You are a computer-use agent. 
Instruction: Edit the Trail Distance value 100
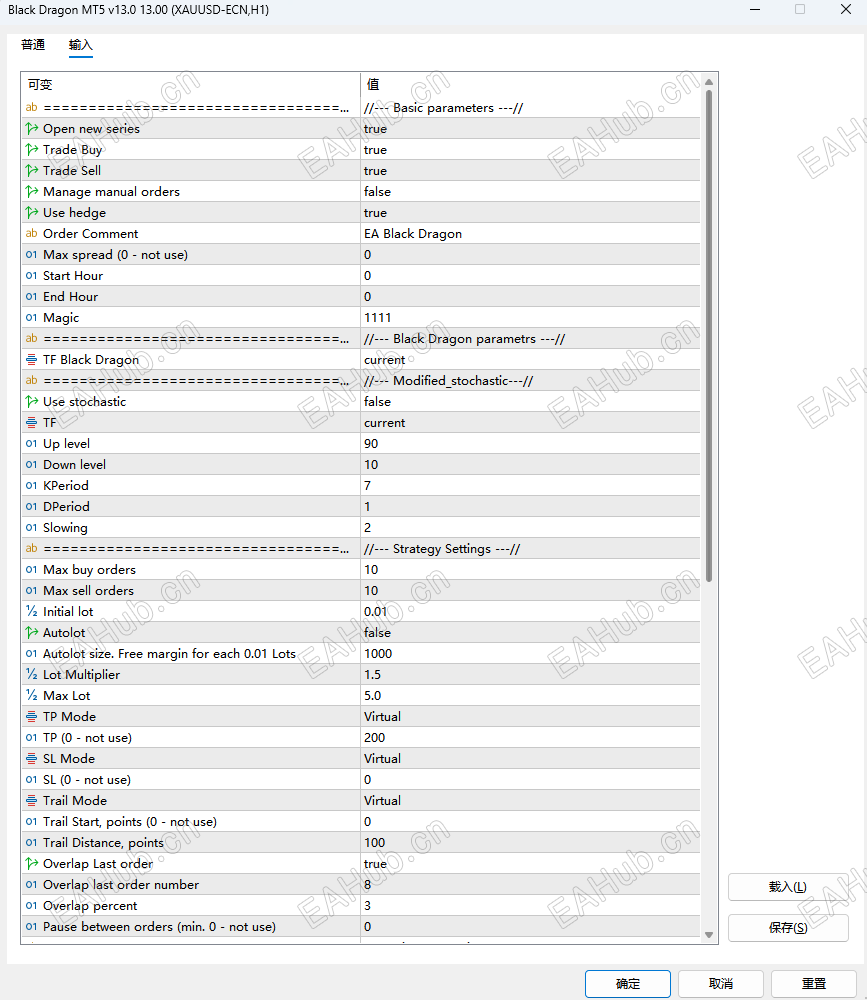pyautogui.click(x=530, y=842)
